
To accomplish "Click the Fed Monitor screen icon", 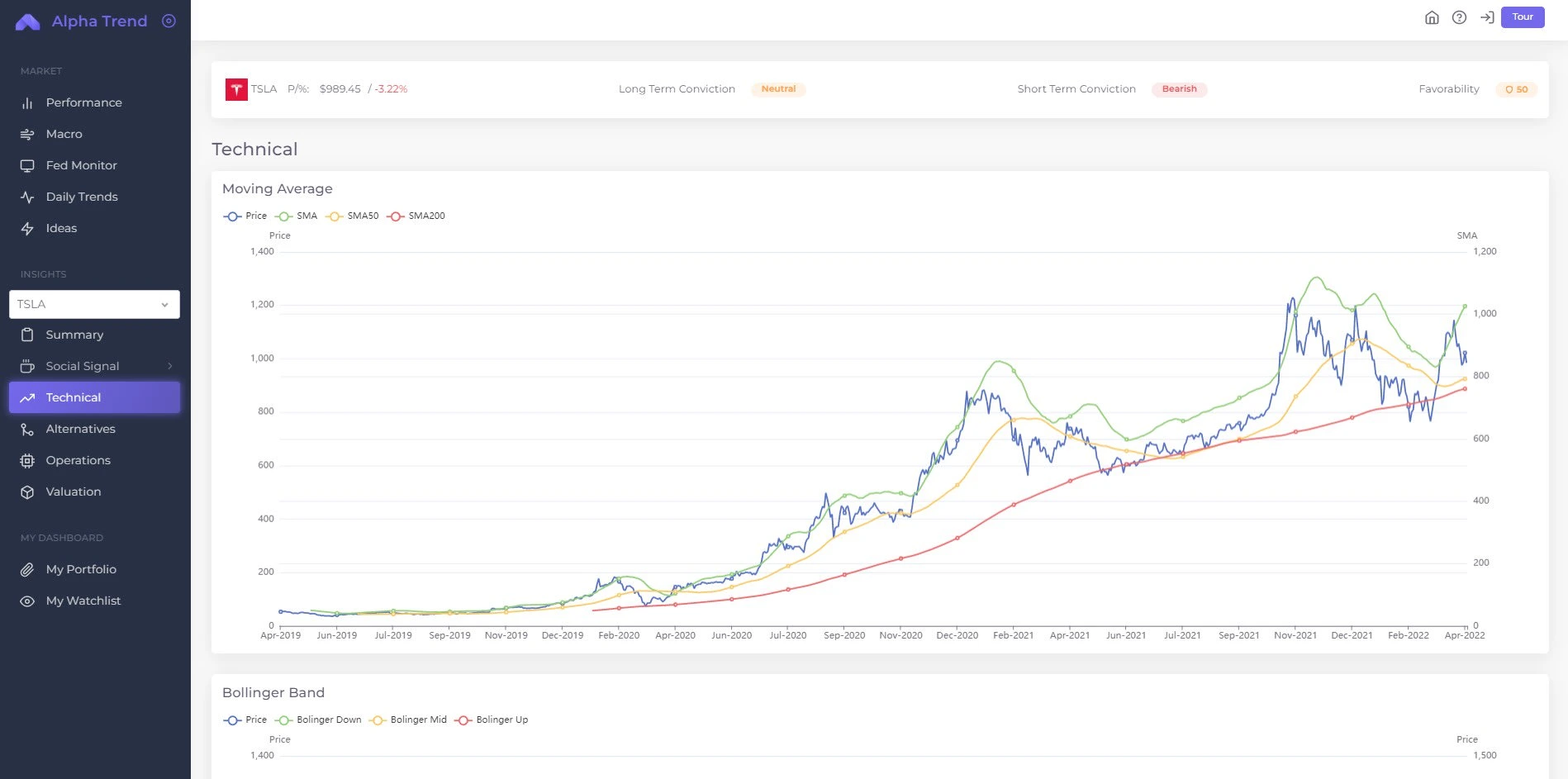I will click(27, 165).
